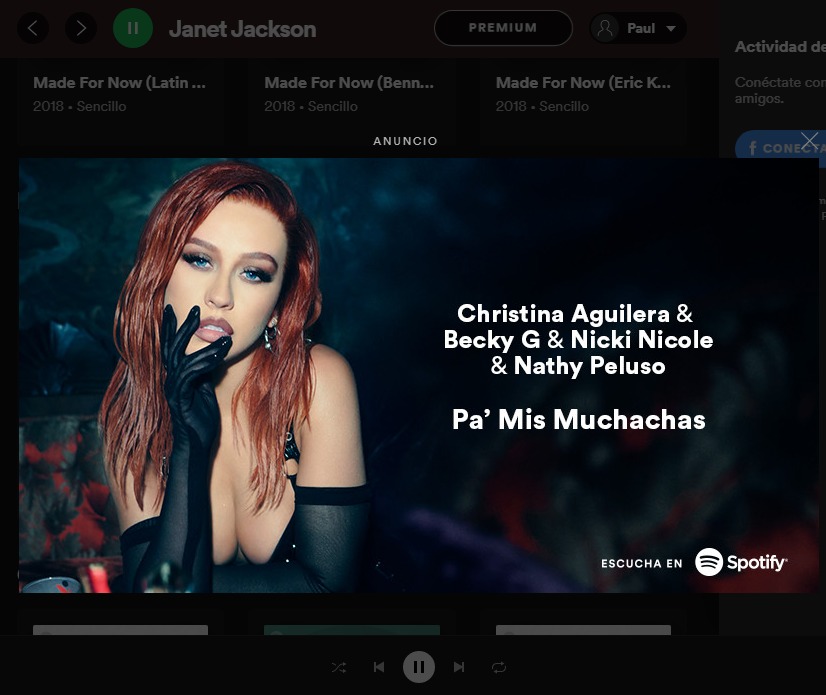Go back with the left arrow button
This screenshot has height=695, width=826.
tap(33, 28)
